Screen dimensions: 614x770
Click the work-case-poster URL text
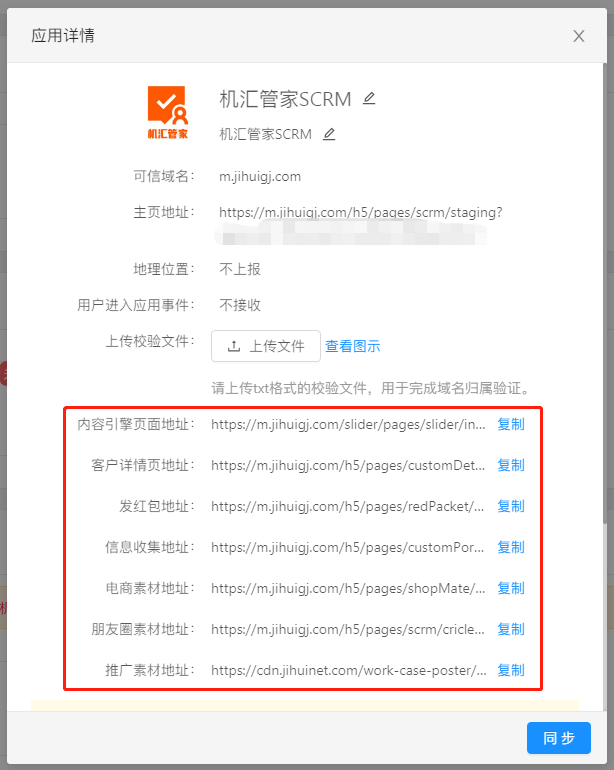tap(349, 670)
